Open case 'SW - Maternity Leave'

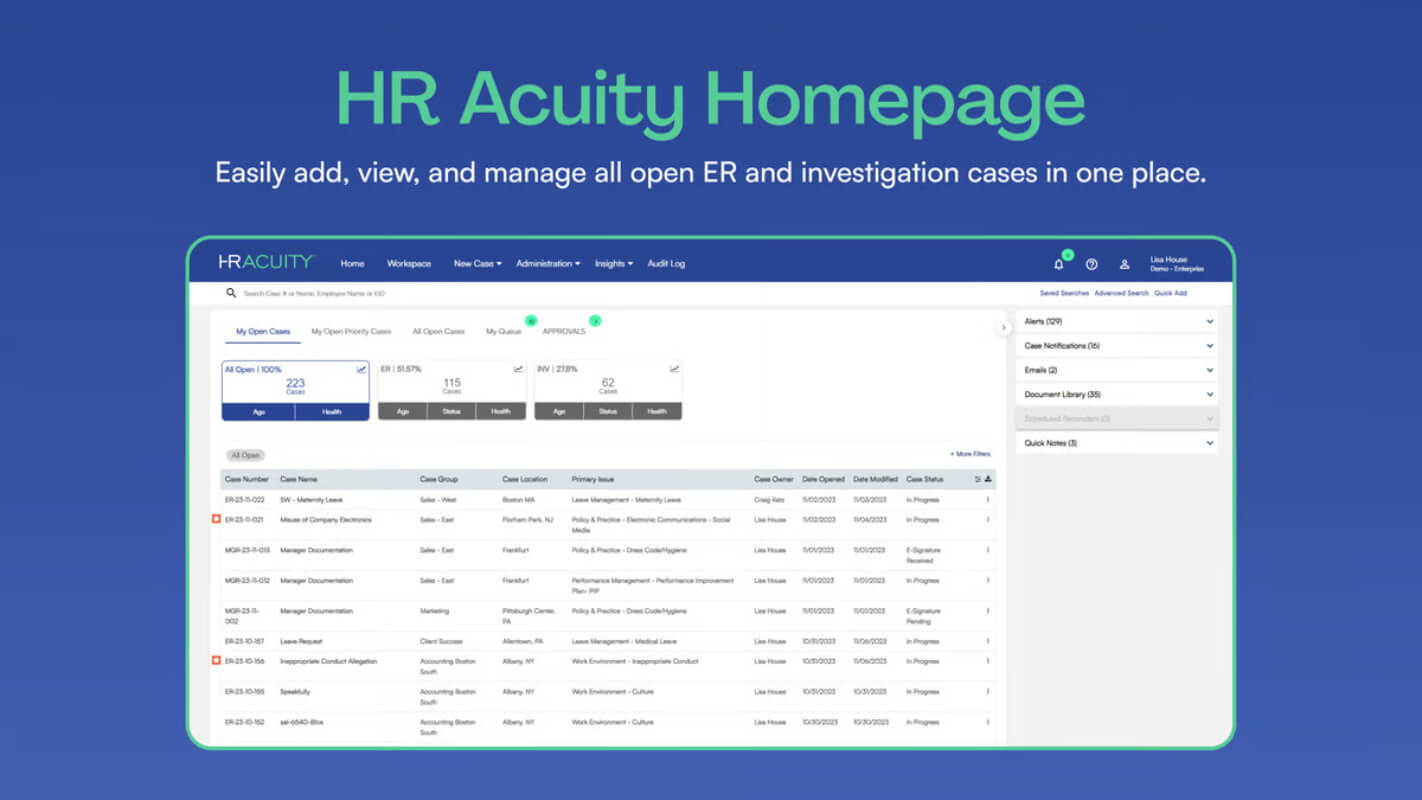(311, 500)
